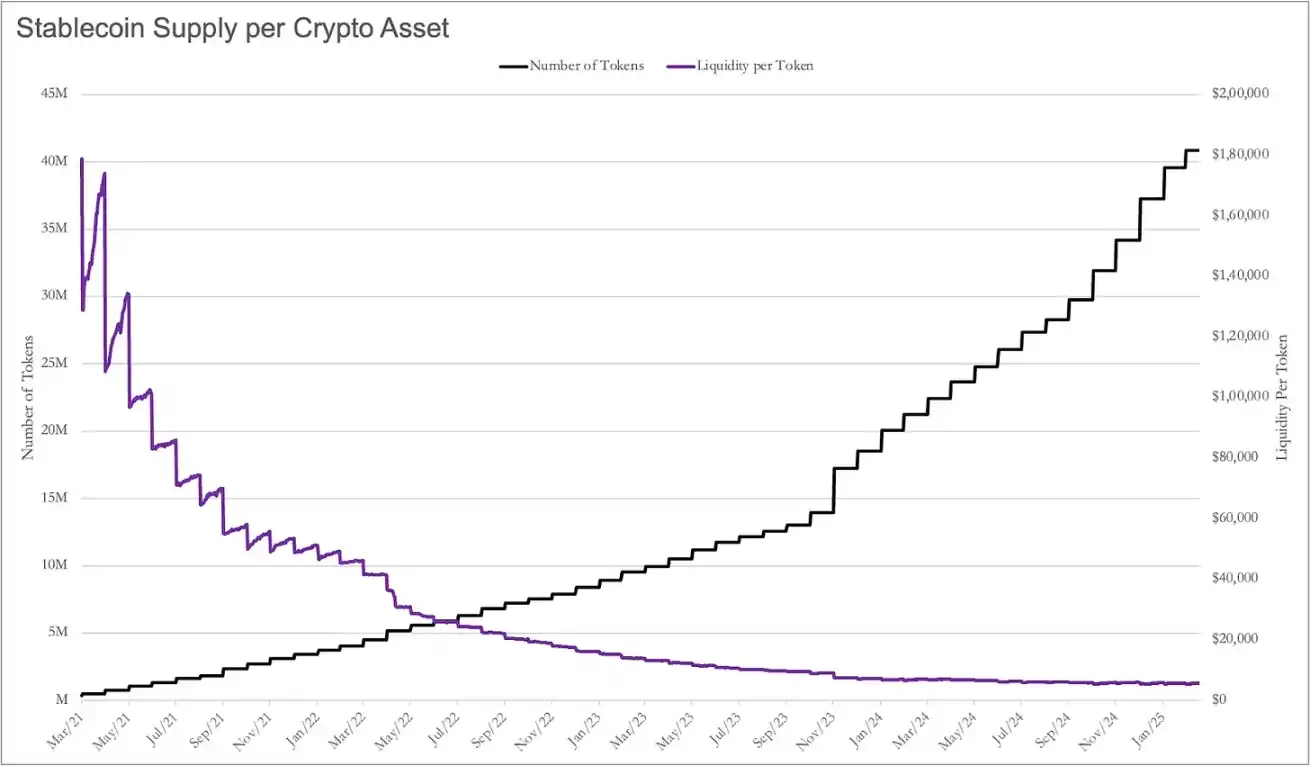Click the Sep/24 date label
Viewport: 1310px width, 766px height.
click(1052, 728)
